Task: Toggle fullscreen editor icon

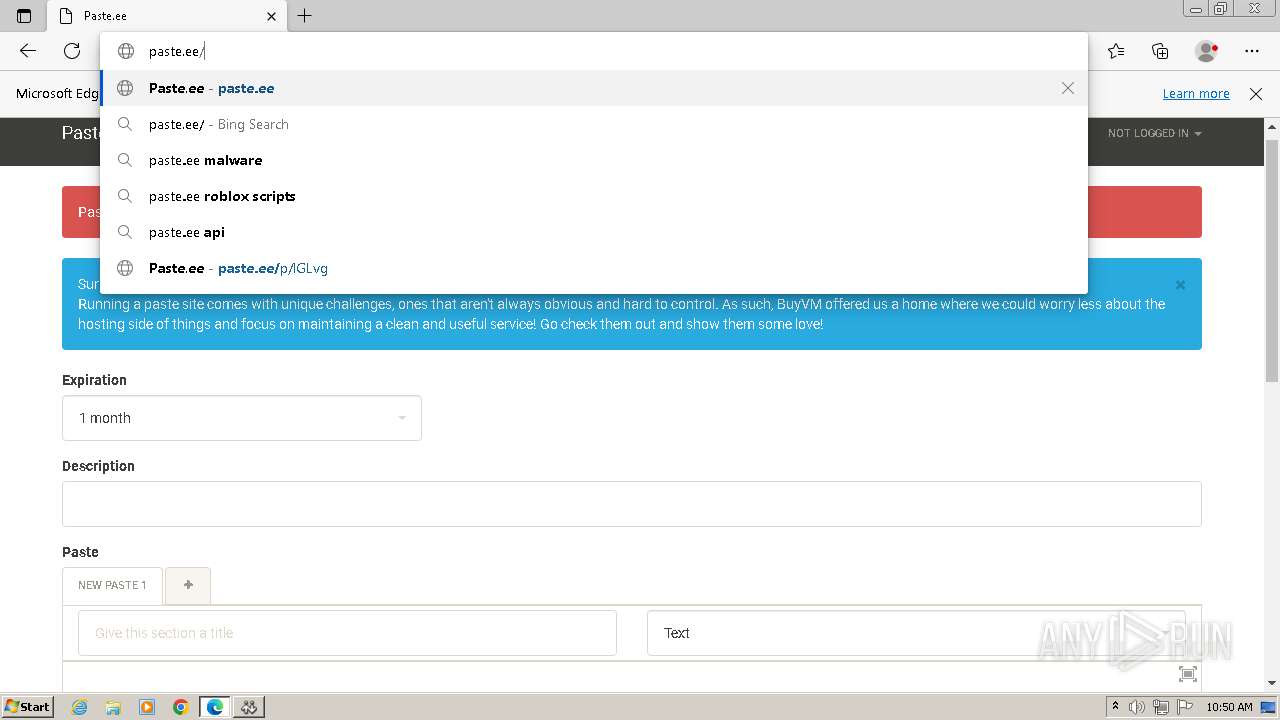Action: pos(1188,674)
